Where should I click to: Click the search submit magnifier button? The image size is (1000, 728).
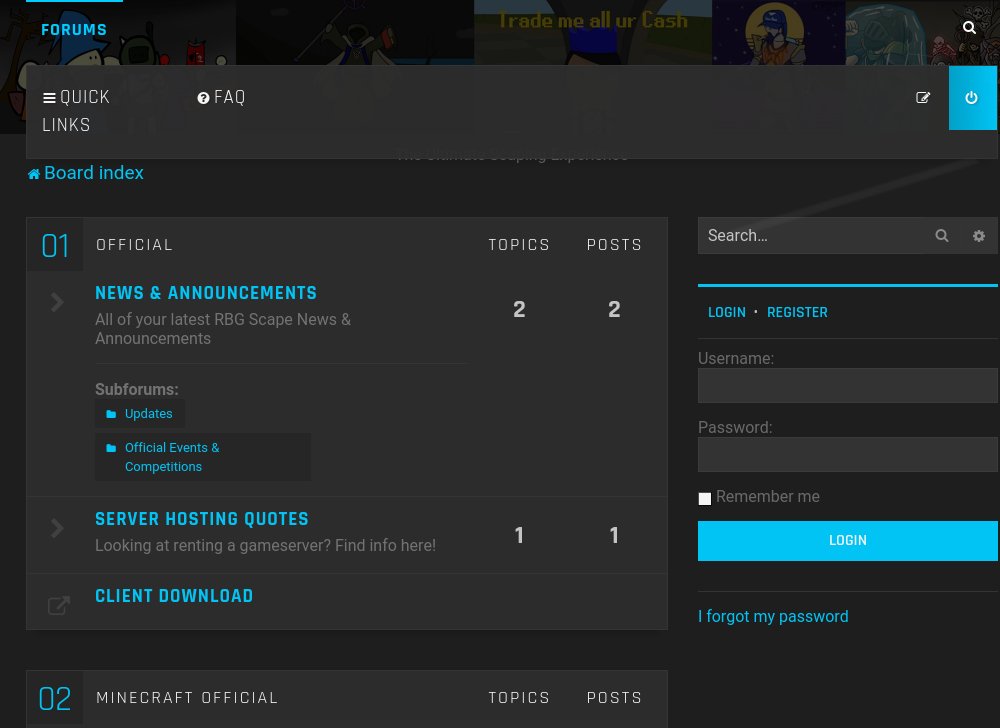pos(942,236)
